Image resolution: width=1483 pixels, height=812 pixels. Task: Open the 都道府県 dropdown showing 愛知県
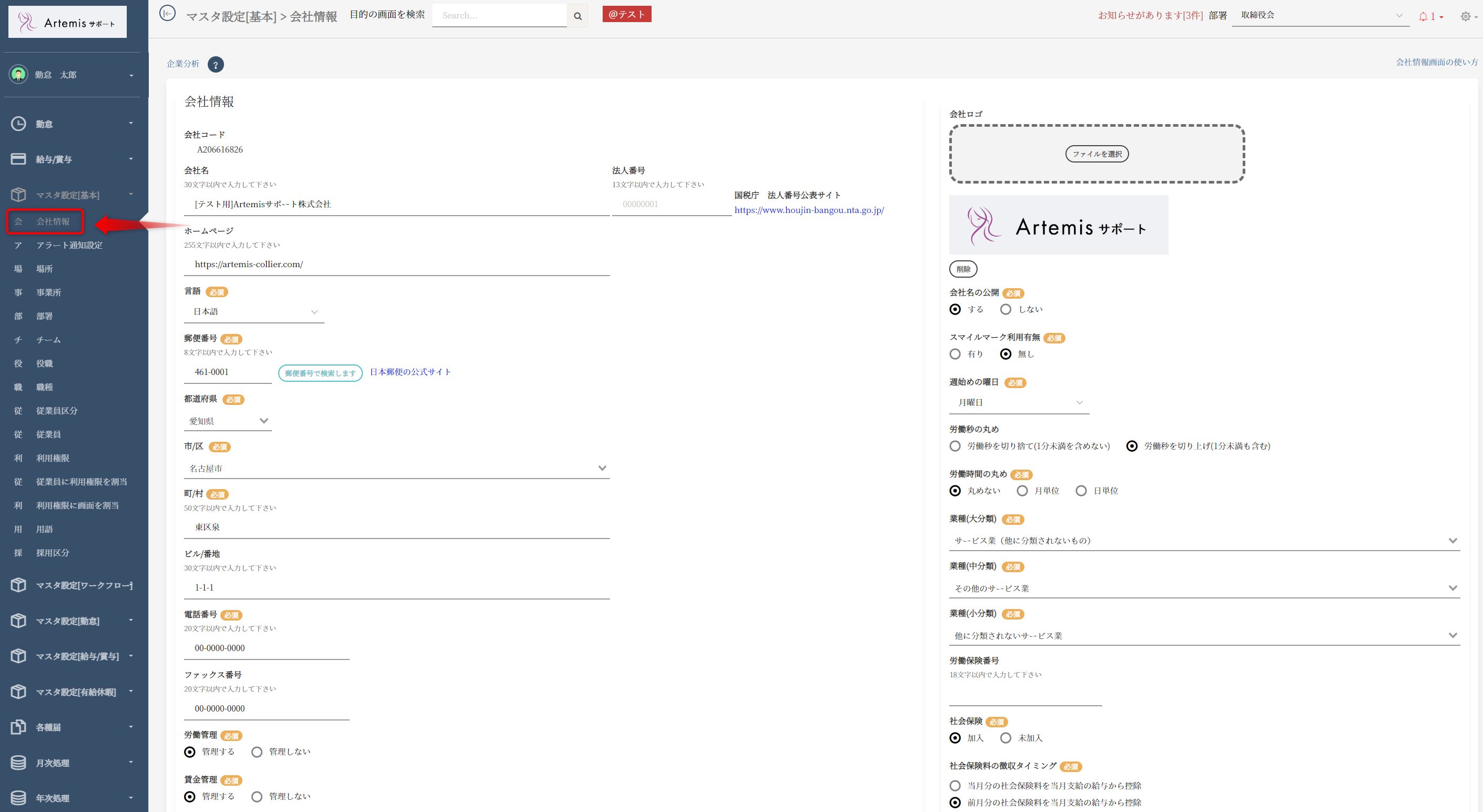[228, 421]
